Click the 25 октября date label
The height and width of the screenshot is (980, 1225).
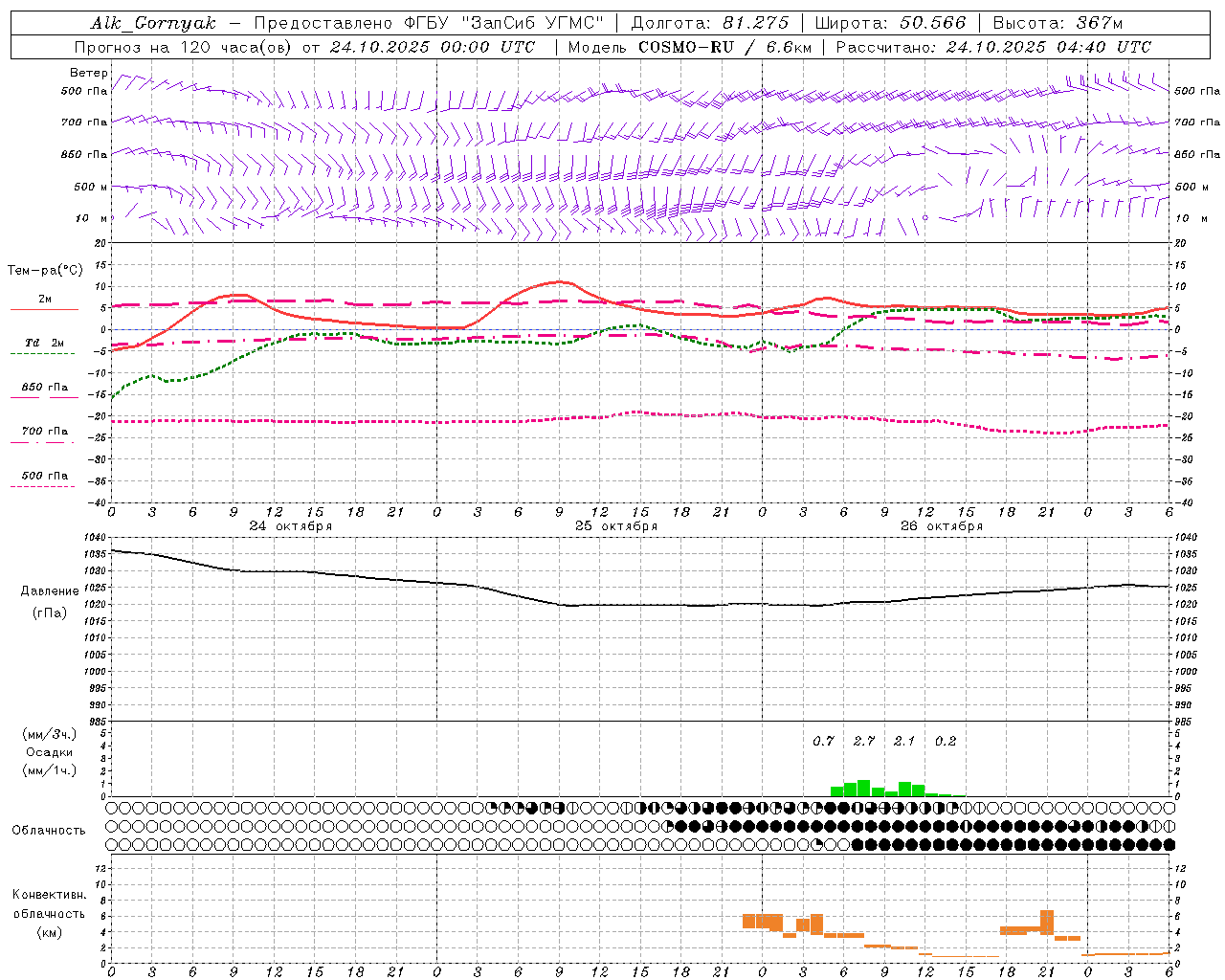tap(616, 526)
